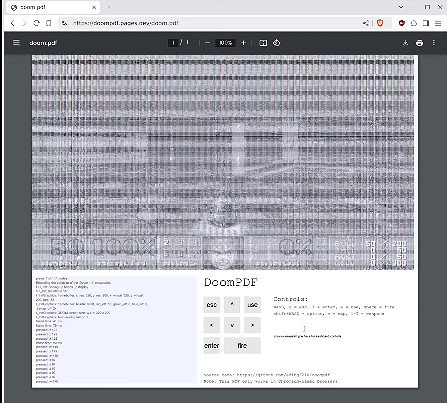Open the PDF viewer sidebar menu
This screenshot has width=447, height=403.
pyautogui.click(x=16, y=43)
